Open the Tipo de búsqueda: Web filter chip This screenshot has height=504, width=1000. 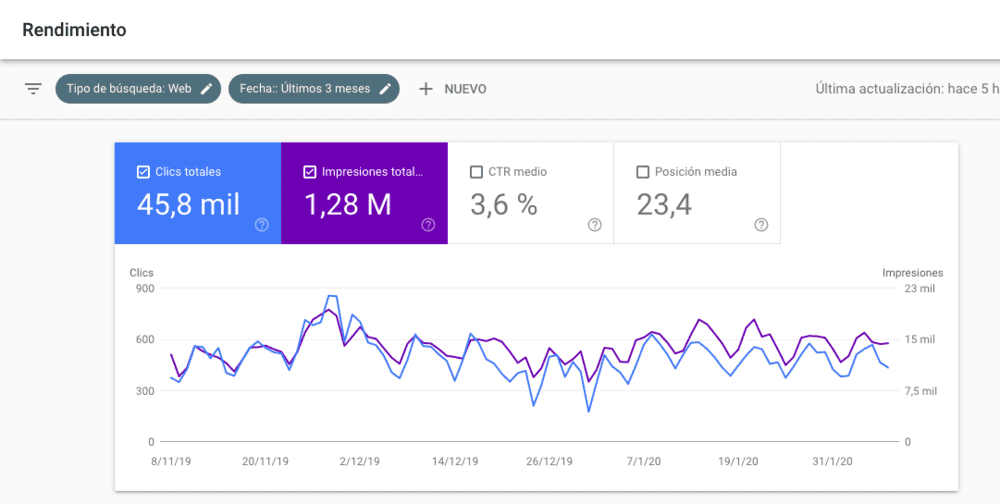(128, 89)
